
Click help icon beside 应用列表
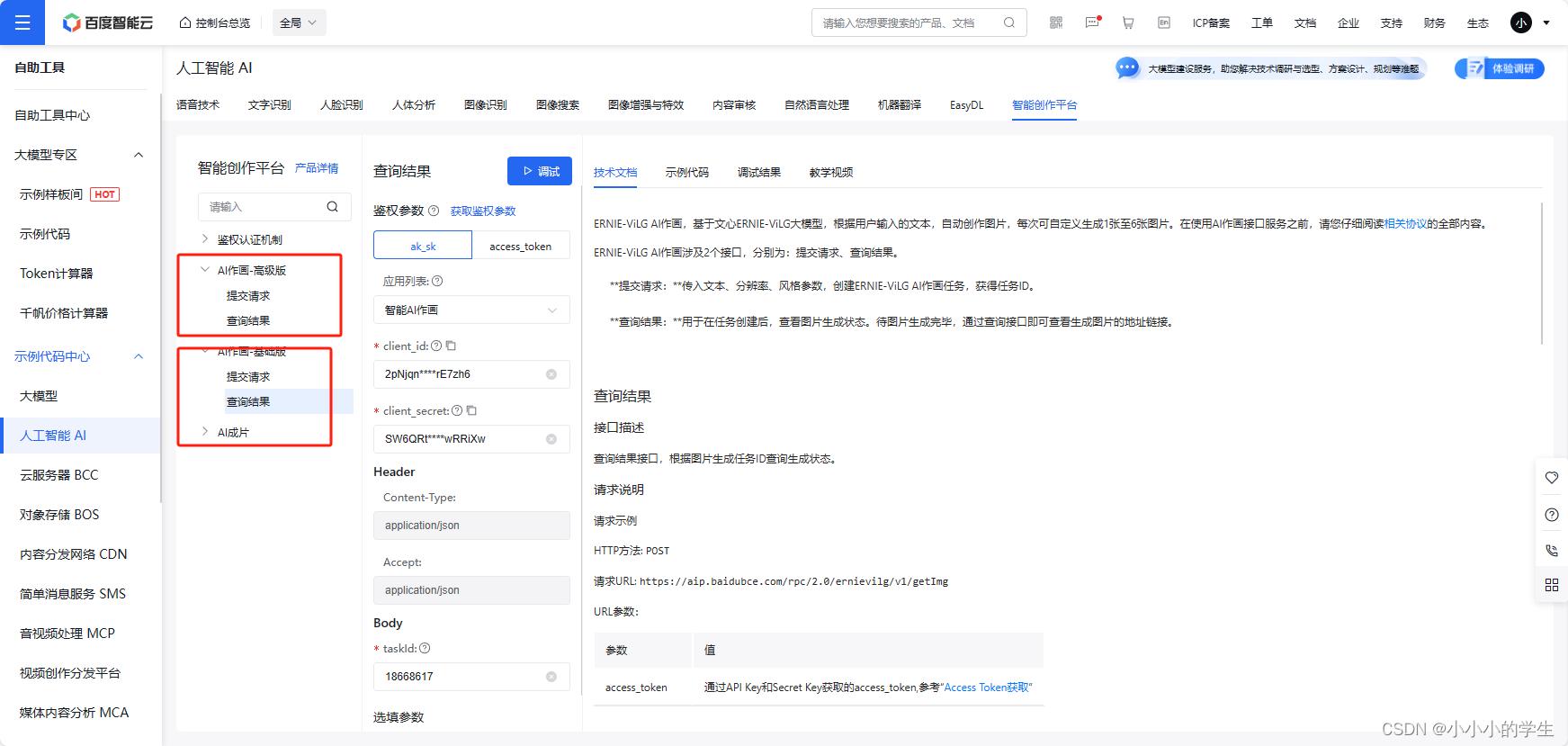(x=437, y=281)
